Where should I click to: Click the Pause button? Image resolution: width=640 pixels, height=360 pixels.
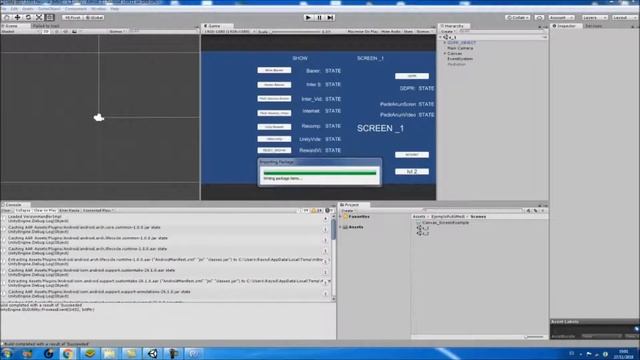320,18
